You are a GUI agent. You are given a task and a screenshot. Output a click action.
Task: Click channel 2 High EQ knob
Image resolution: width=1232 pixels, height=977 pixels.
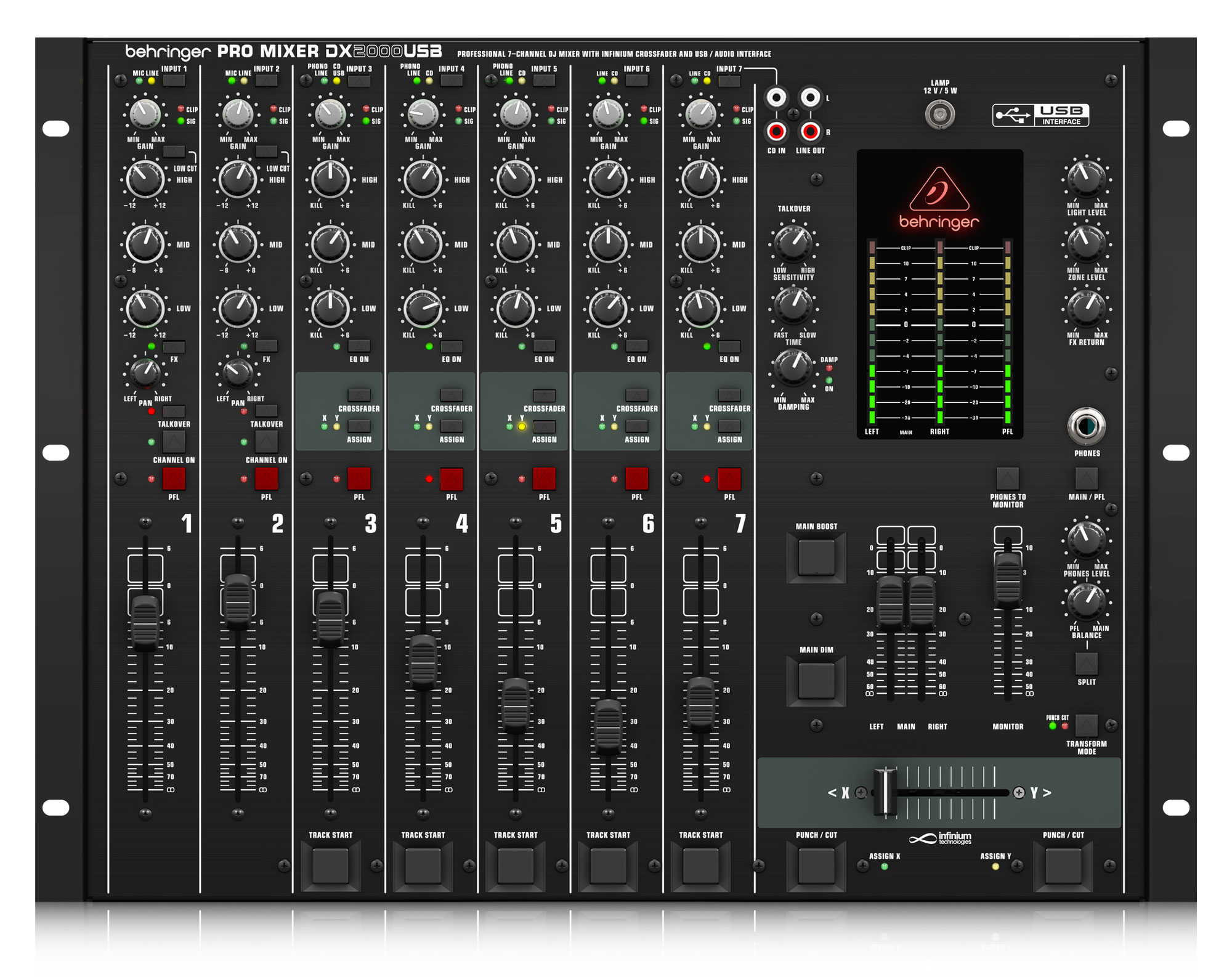tap(238, 179)
